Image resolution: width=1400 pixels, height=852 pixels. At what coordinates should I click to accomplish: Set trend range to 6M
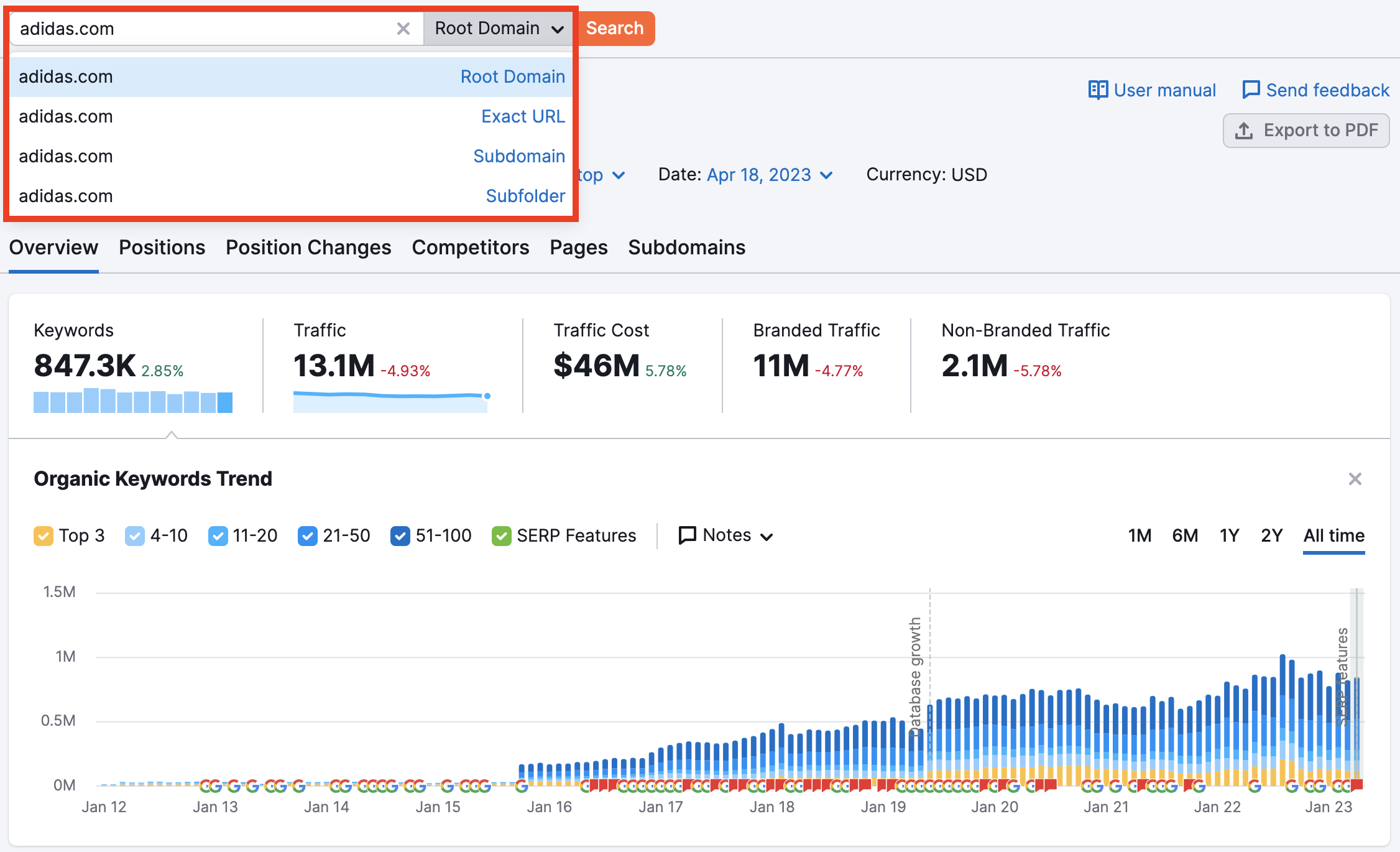[x=1185, y=535]
